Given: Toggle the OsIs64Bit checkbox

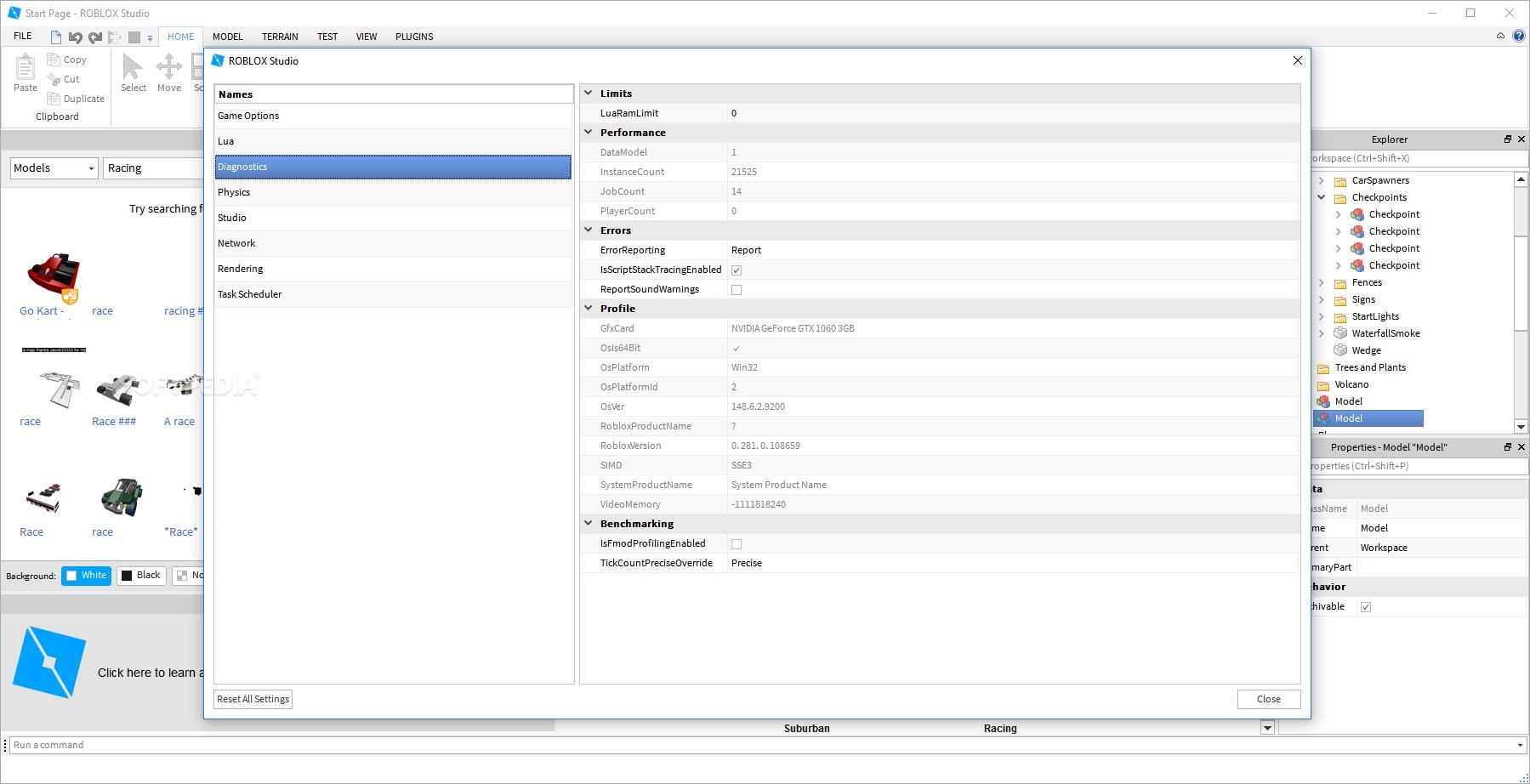Looking at the screenshot, I should tap(737, 349).
